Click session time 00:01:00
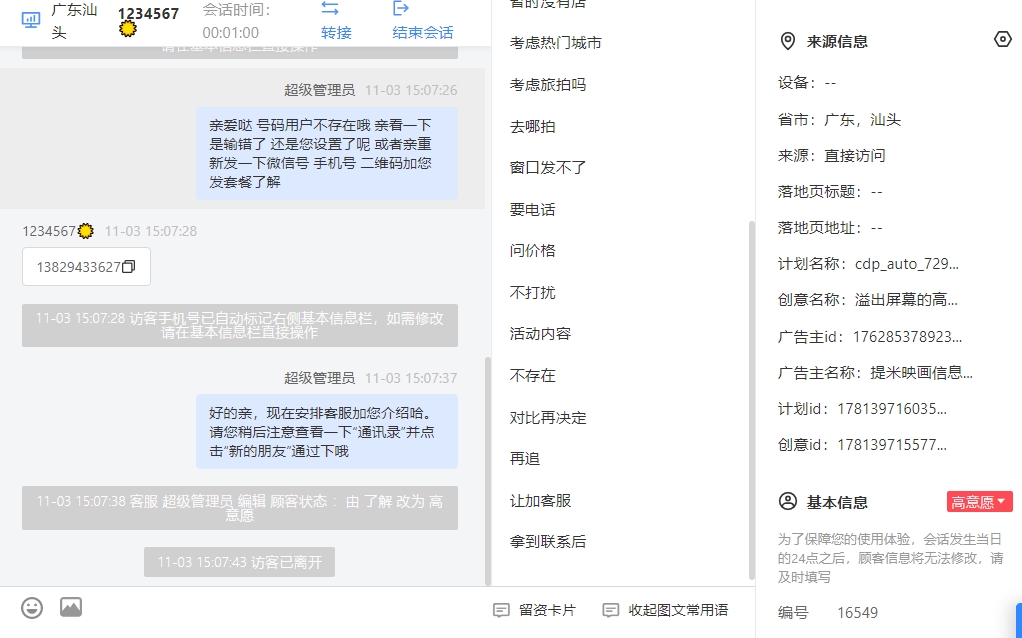Viewport: 1022px width, 638px height. tap(230, 33)
